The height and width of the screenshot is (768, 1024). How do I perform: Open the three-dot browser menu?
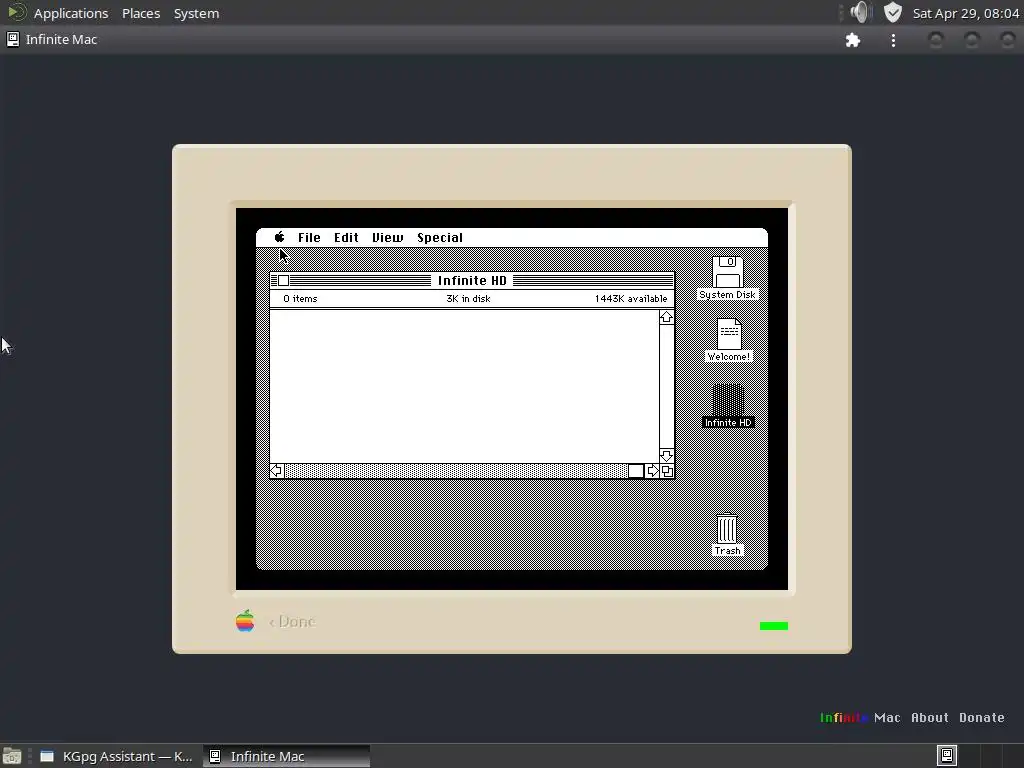[893, 40]
